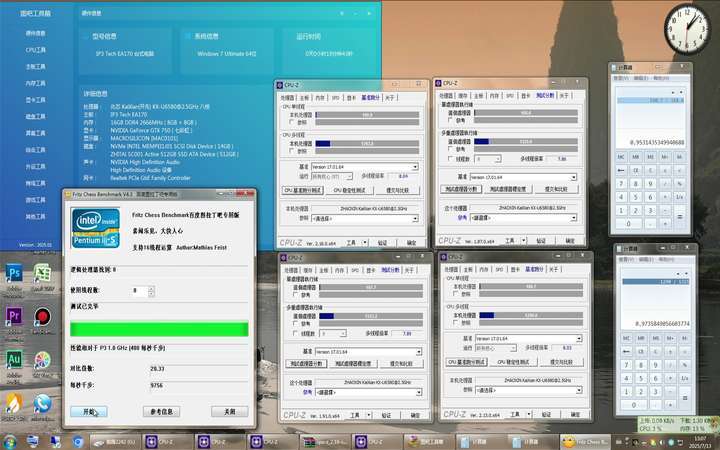The height and width of the screenshot is (450, 720).
Task: Toggle multi-thread 参考 checkbox in CPU-Z 2.10.0
Action: coord(292,151)
